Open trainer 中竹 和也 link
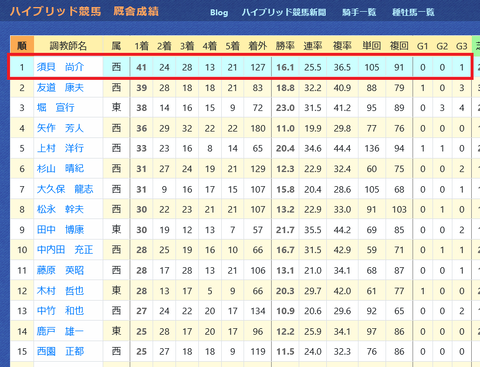This screenshot has width=480, height=367. coord(60,311)
